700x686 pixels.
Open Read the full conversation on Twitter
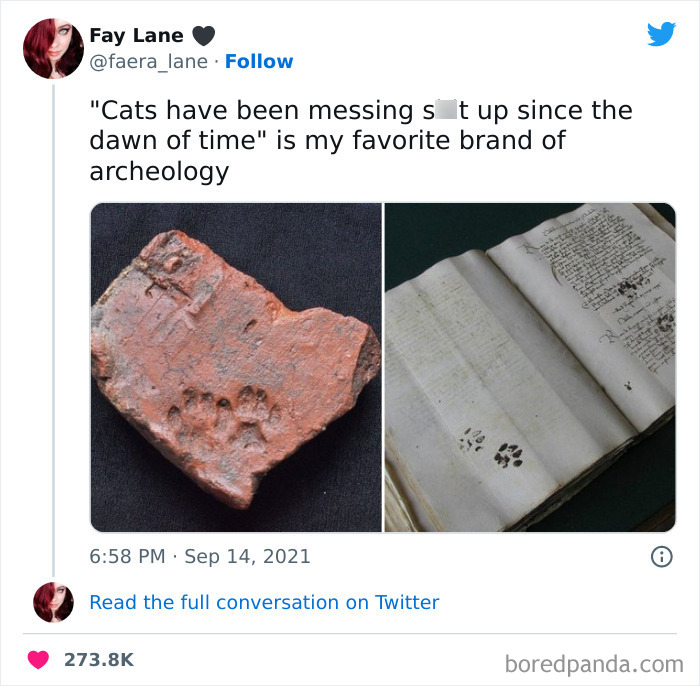[x=264, y=602]
